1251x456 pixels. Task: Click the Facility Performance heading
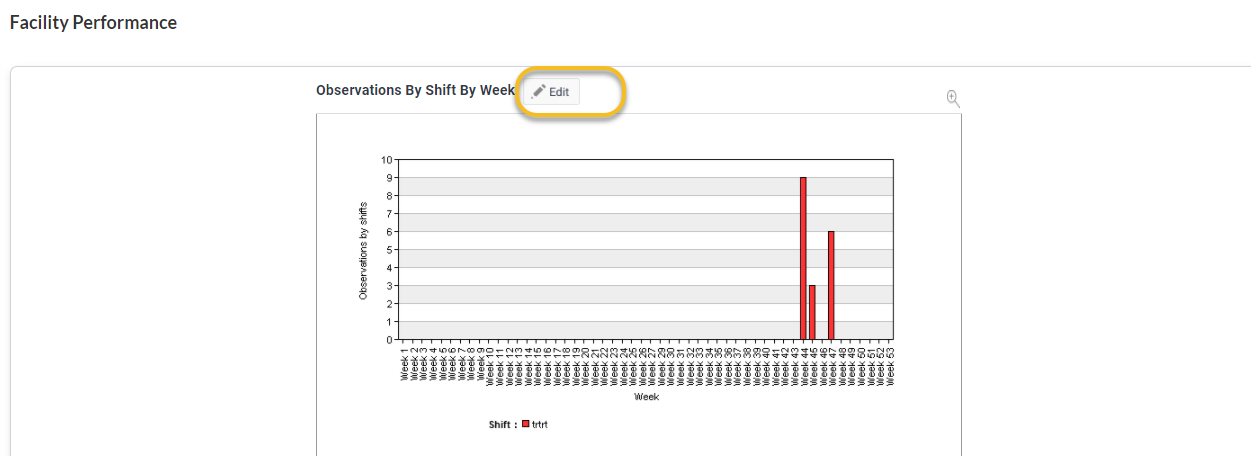[x=93, y=22]
